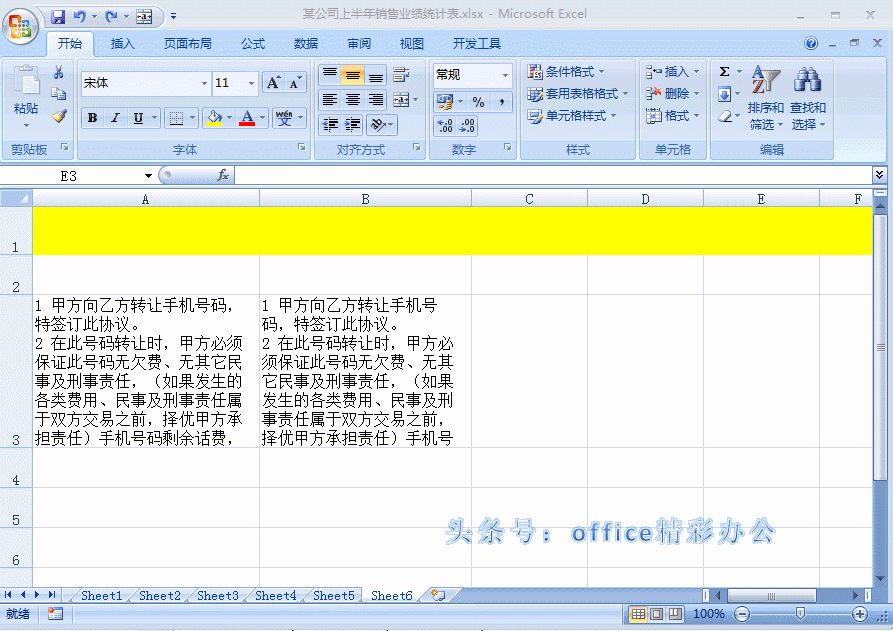893x631 pixels.
Task: Decrease indent
Action: [x=330, y=125]
